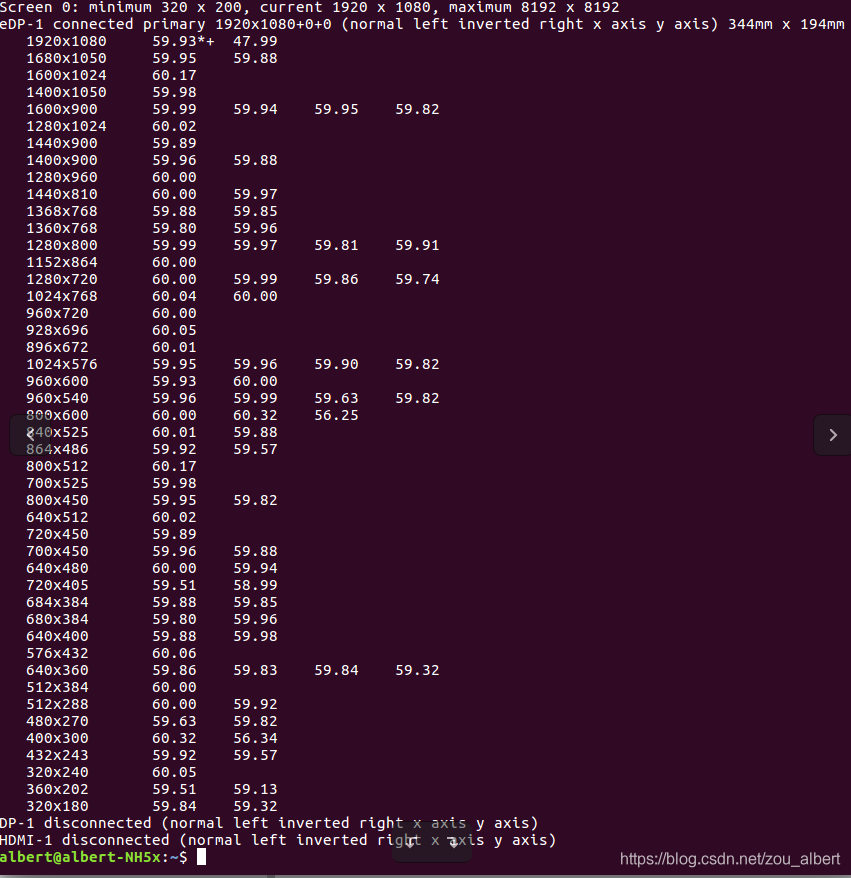Image resolution: width=851 pixels, height=878 pixels.
Task: Click the 1368x768 resolution entry
Action: 62,211
